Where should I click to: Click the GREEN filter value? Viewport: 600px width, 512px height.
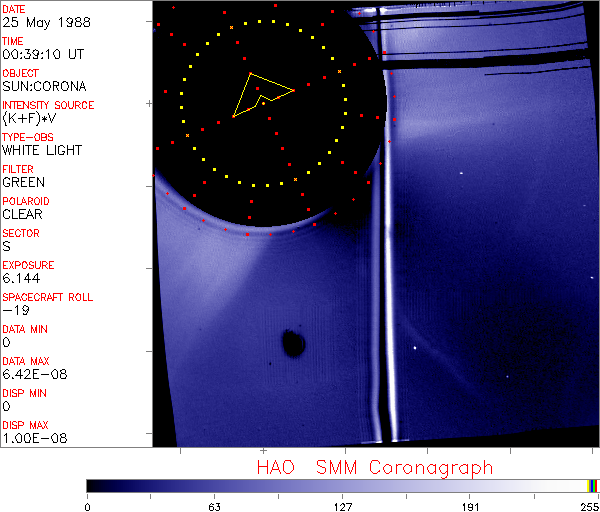[23, 182]
